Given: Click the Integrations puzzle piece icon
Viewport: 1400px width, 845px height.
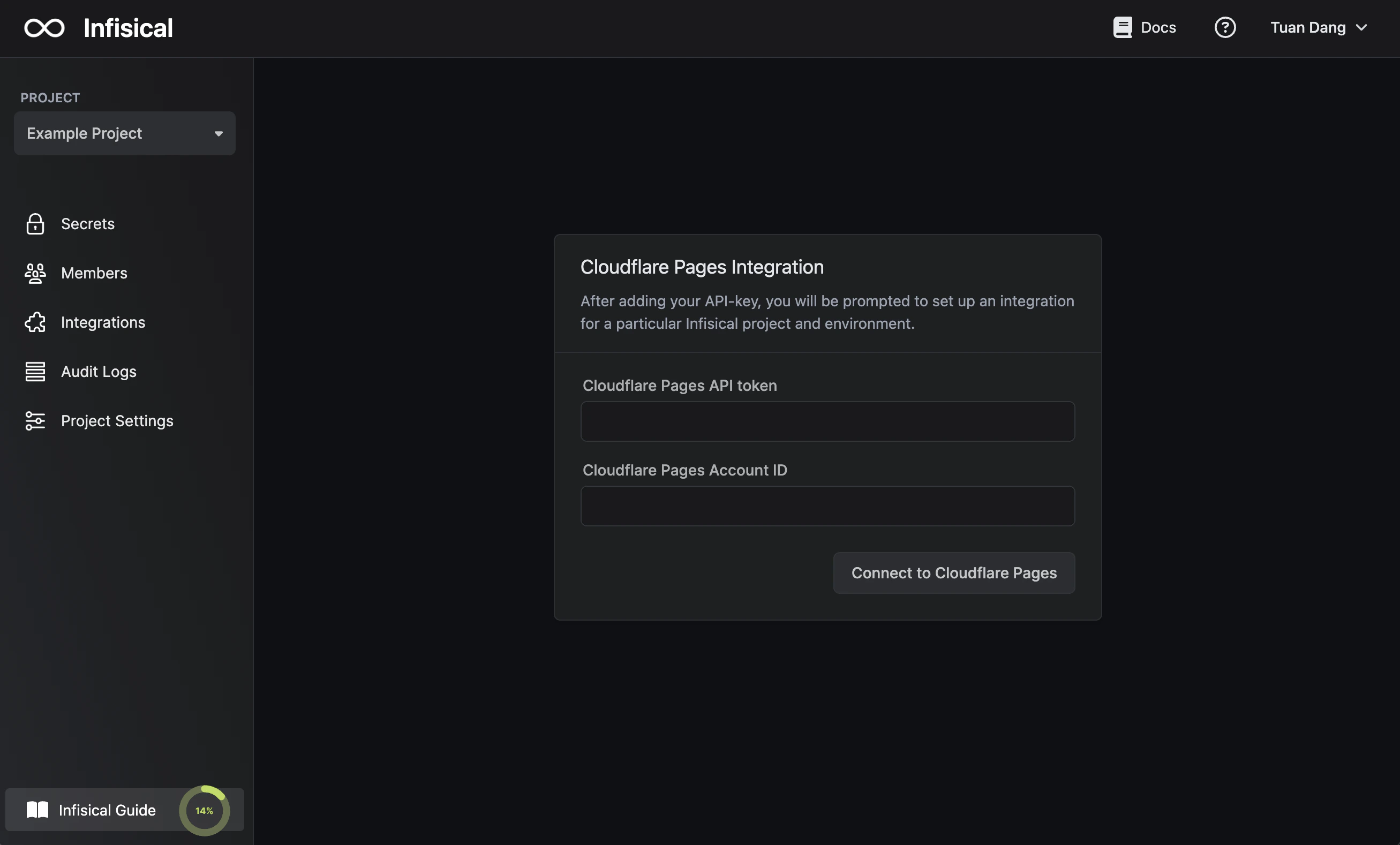Looking at the screenshot, I should [35, 322].
